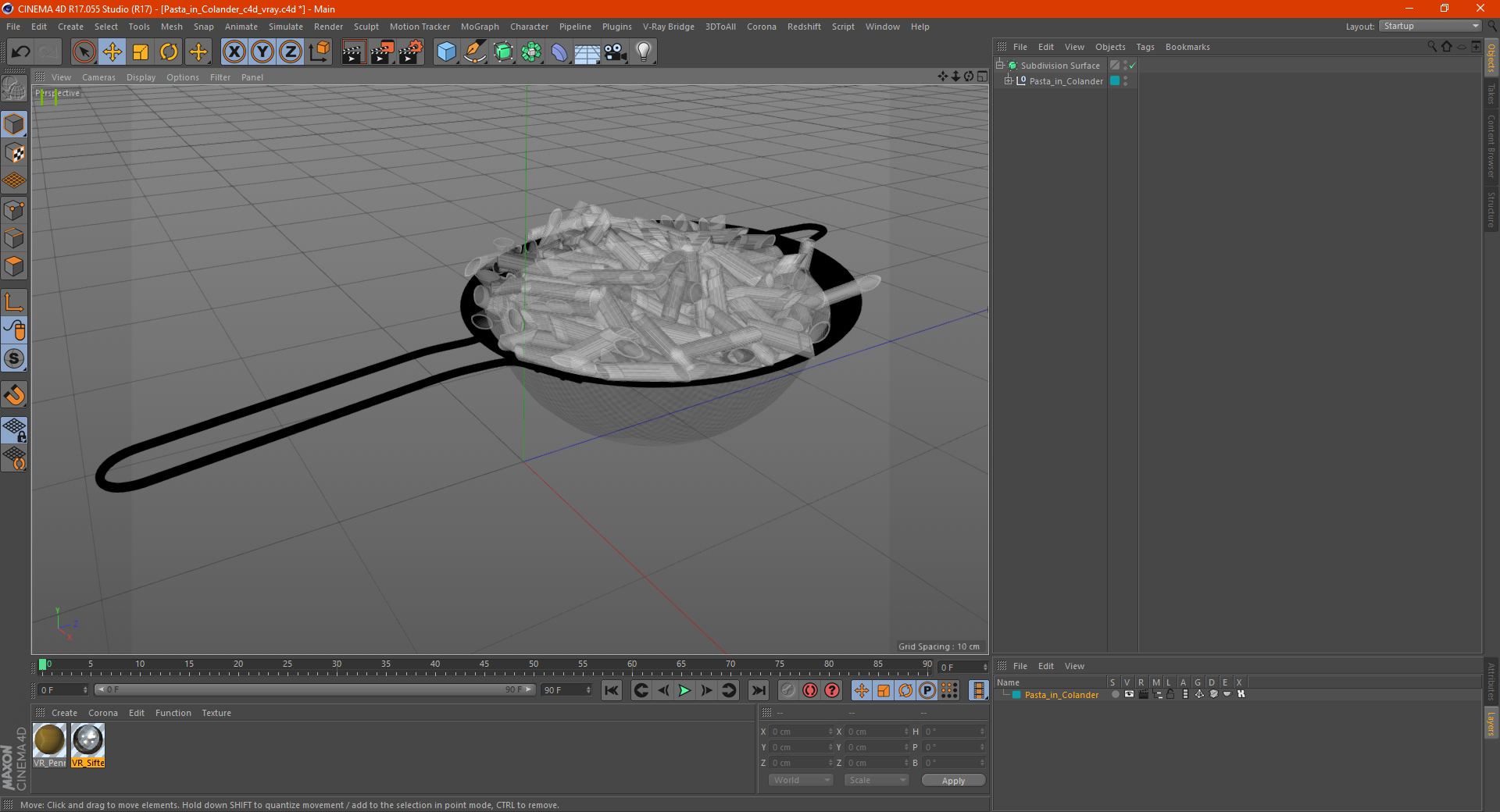This screenshot has height=812, width=1500.
Task: Collapse the Subdivision Surface tree item
Action: [x=1000, y=65]
